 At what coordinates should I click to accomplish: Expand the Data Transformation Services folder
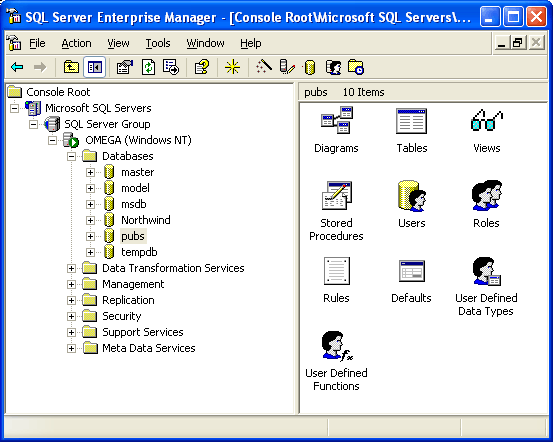pos(71,268)
